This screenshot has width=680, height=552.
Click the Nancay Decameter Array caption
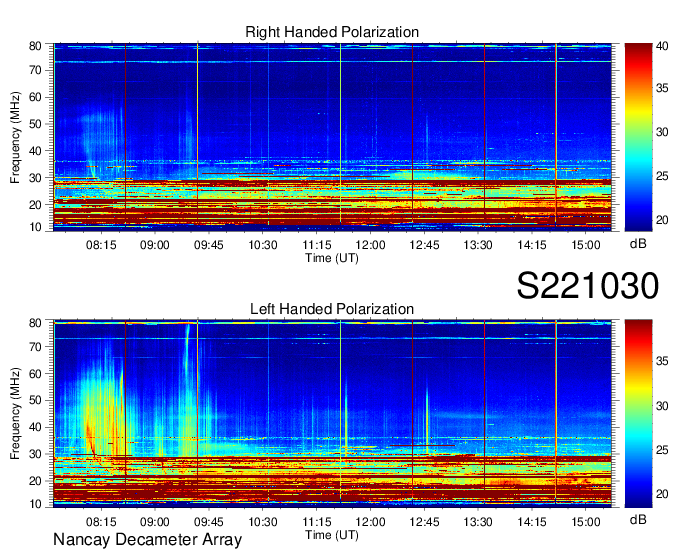(x=147, y=540)
